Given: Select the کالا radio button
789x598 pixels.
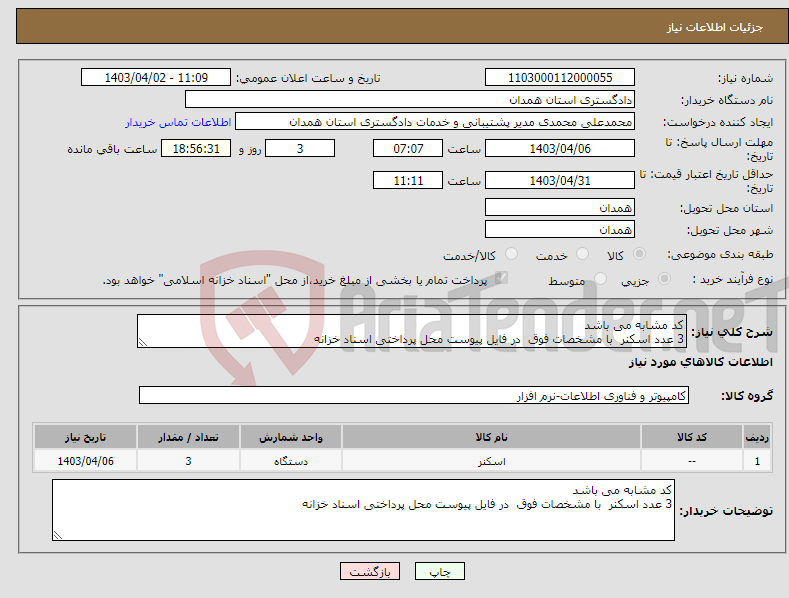Looking at the screenshot, I should (x=640, y=254).
